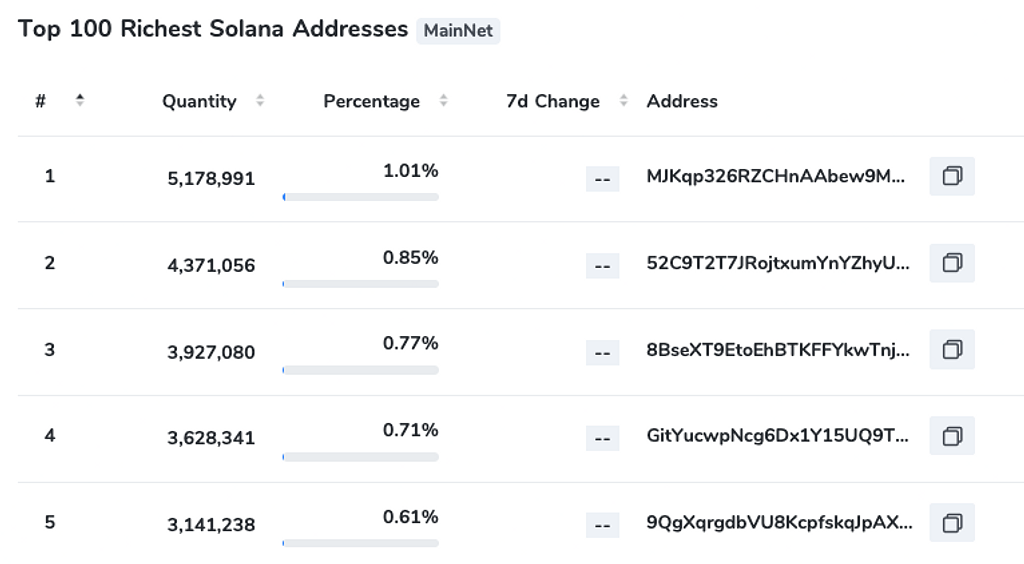Copy the 9QgXqrgdbVU8KcpfskqJpAX address
This screenshot has height=564, width=1024.
pyautogui.click(x=952, y=523)
